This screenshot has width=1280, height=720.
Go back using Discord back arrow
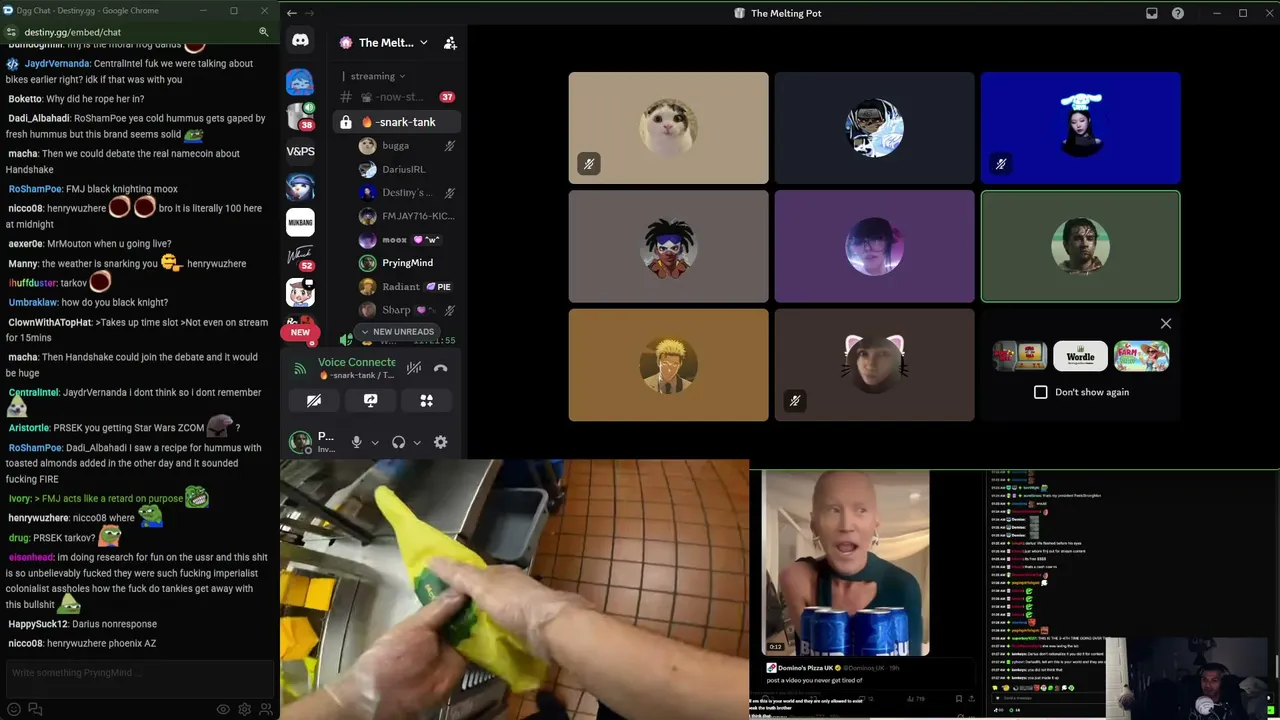291,13
